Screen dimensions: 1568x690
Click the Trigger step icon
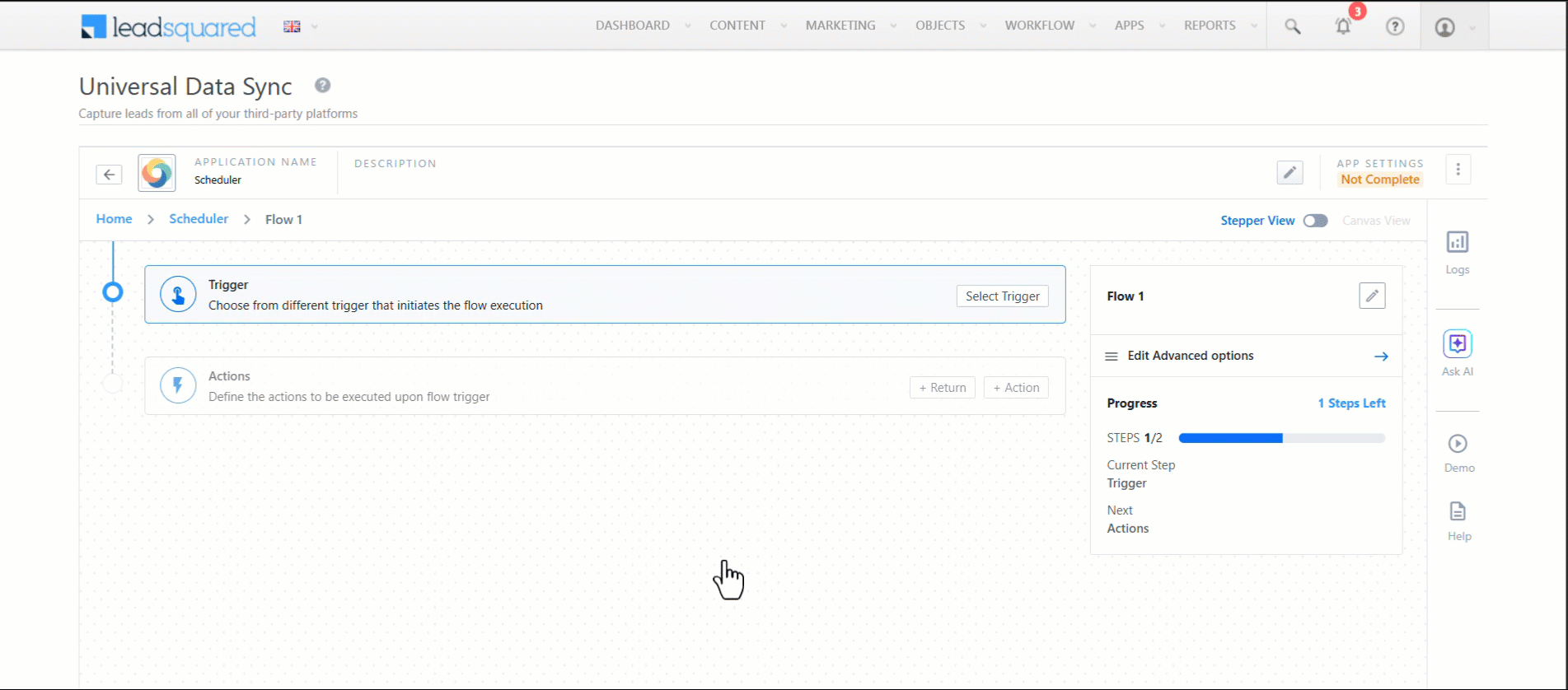(x=178, y=294)
